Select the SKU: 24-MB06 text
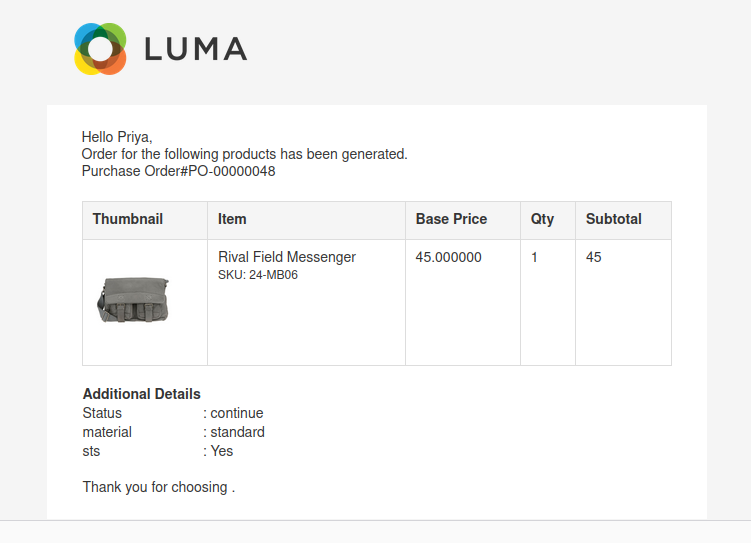Screen dimensions: 751x543 point(258,275)
